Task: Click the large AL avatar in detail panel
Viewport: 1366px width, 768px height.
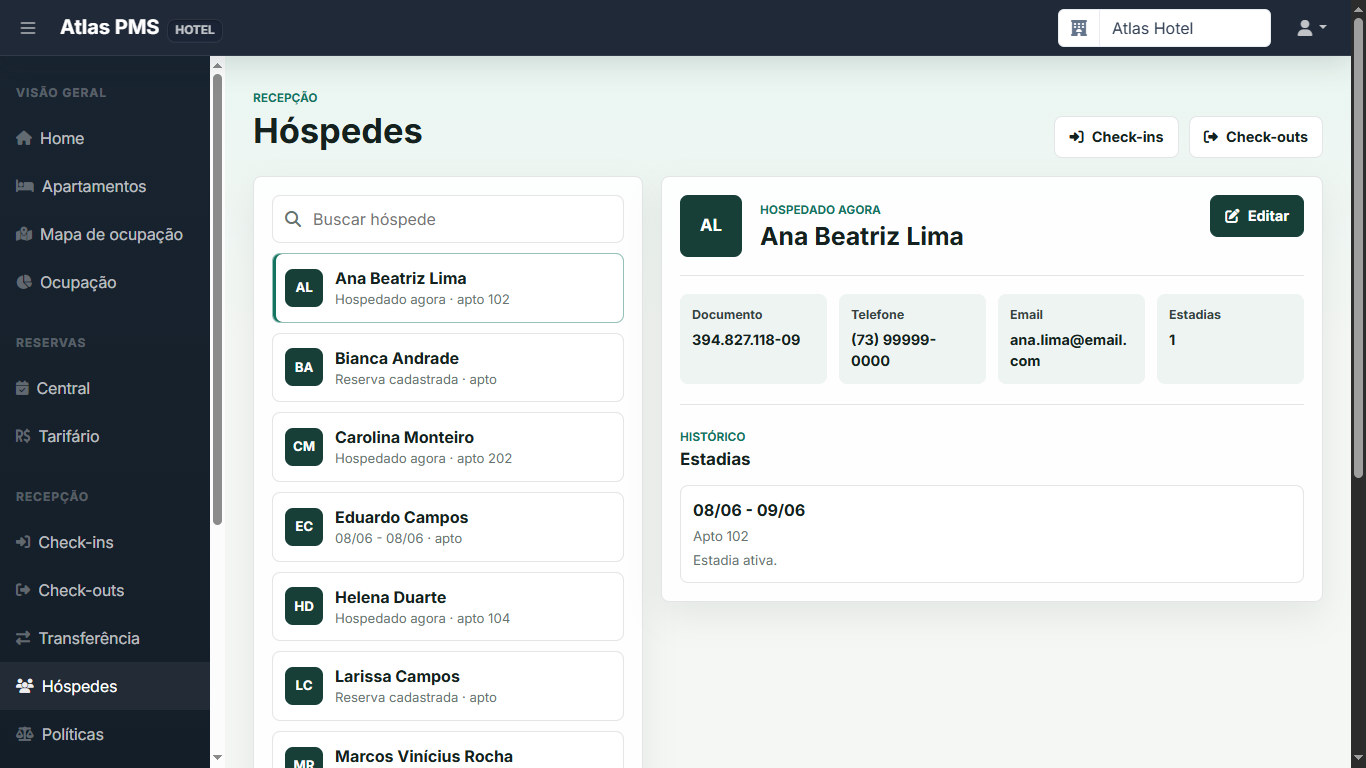Action: (711, 226)
